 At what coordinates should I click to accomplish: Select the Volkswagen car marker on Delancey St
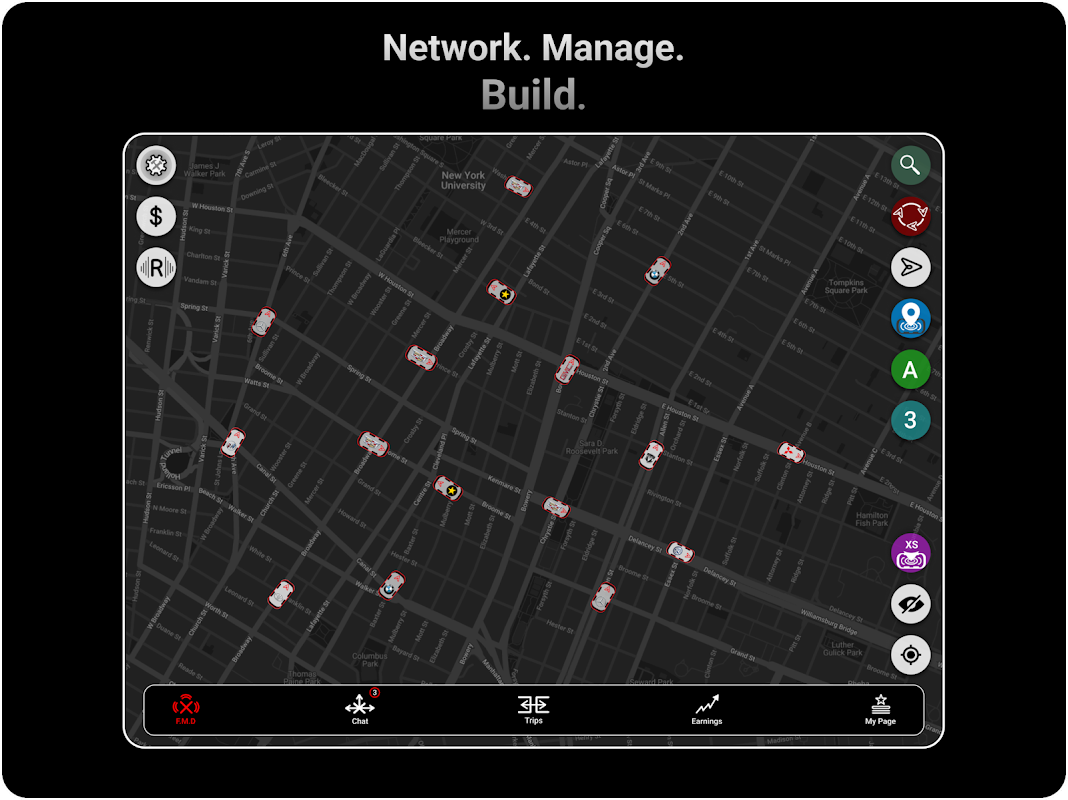coord(680,551)
